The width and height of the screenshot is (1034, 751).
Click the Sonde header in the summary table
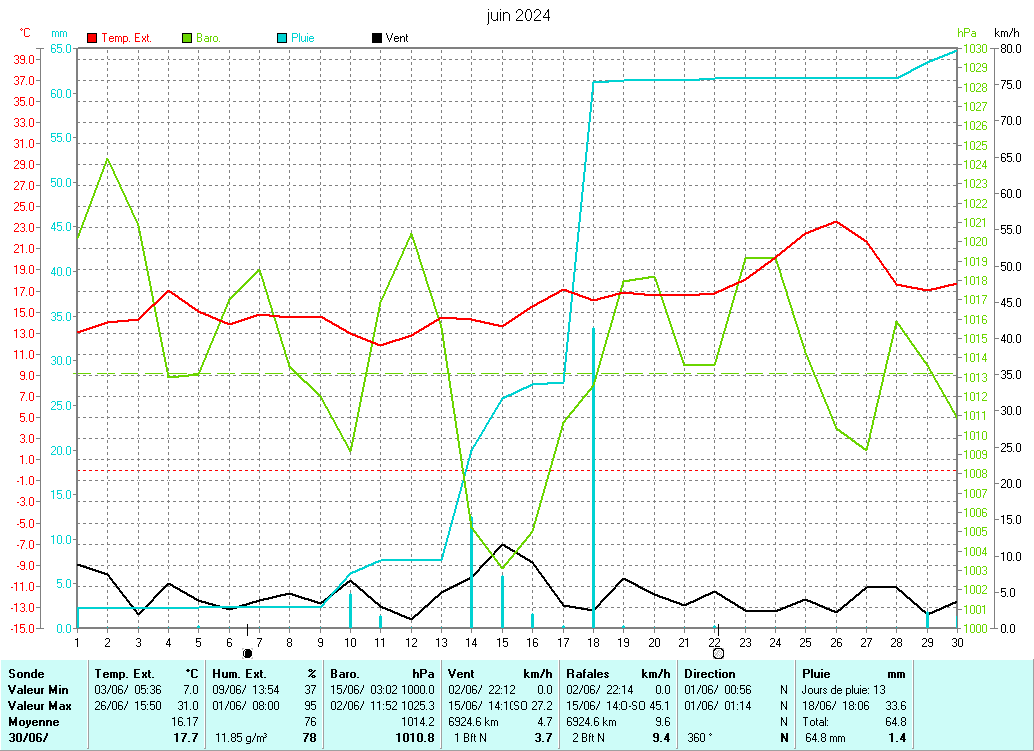[26, 674]
